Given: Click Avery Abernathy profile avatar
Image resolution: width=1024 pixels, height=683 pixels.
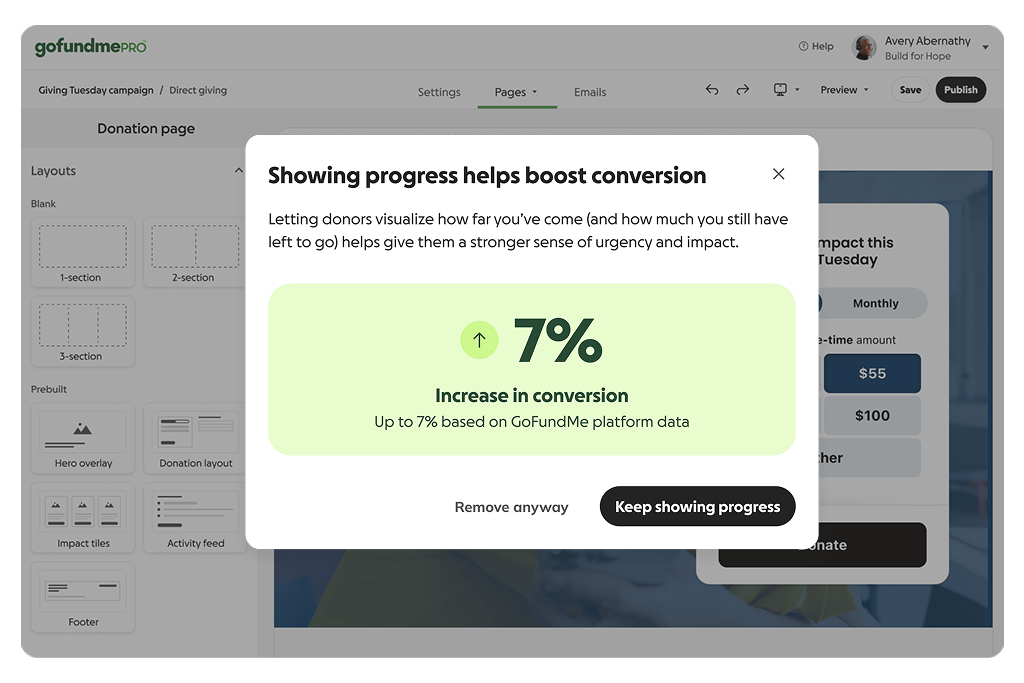Looking at the screenshot, I should pos(865,48).
